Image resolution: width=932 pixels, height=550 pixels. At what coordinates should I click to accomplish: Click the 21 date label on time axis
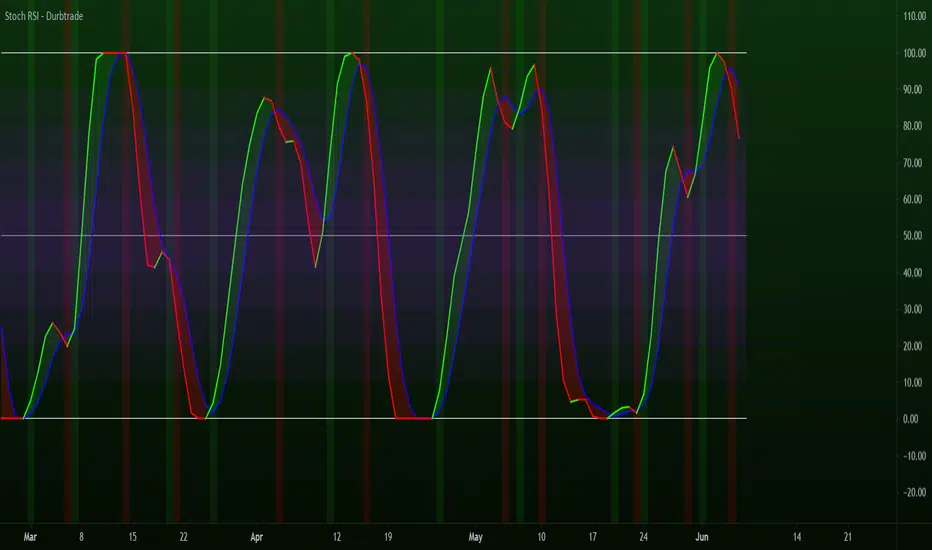pyautogui.click(x=848, y=537)
